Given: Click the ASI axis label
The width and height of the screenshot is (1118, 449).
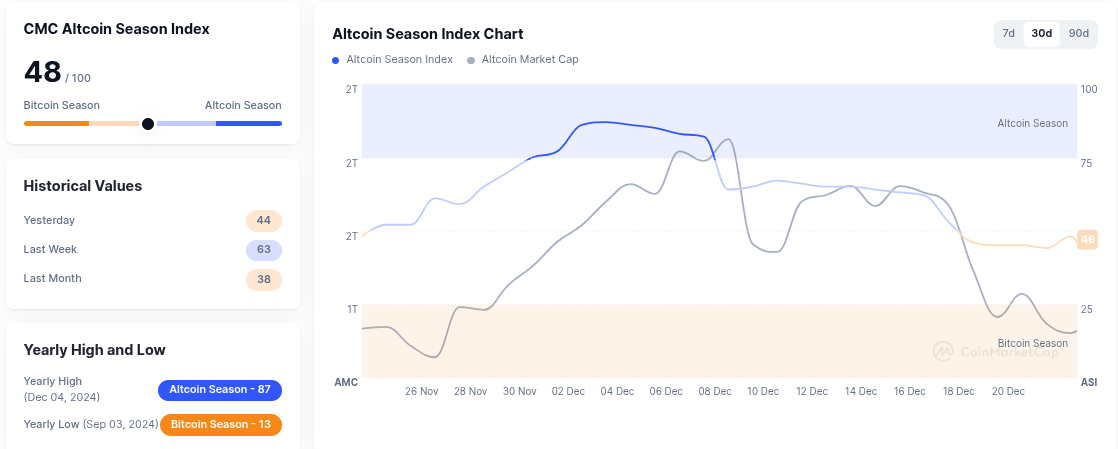Looking at the screenshot, I should pyautogui.click(x=1089, y=383).
